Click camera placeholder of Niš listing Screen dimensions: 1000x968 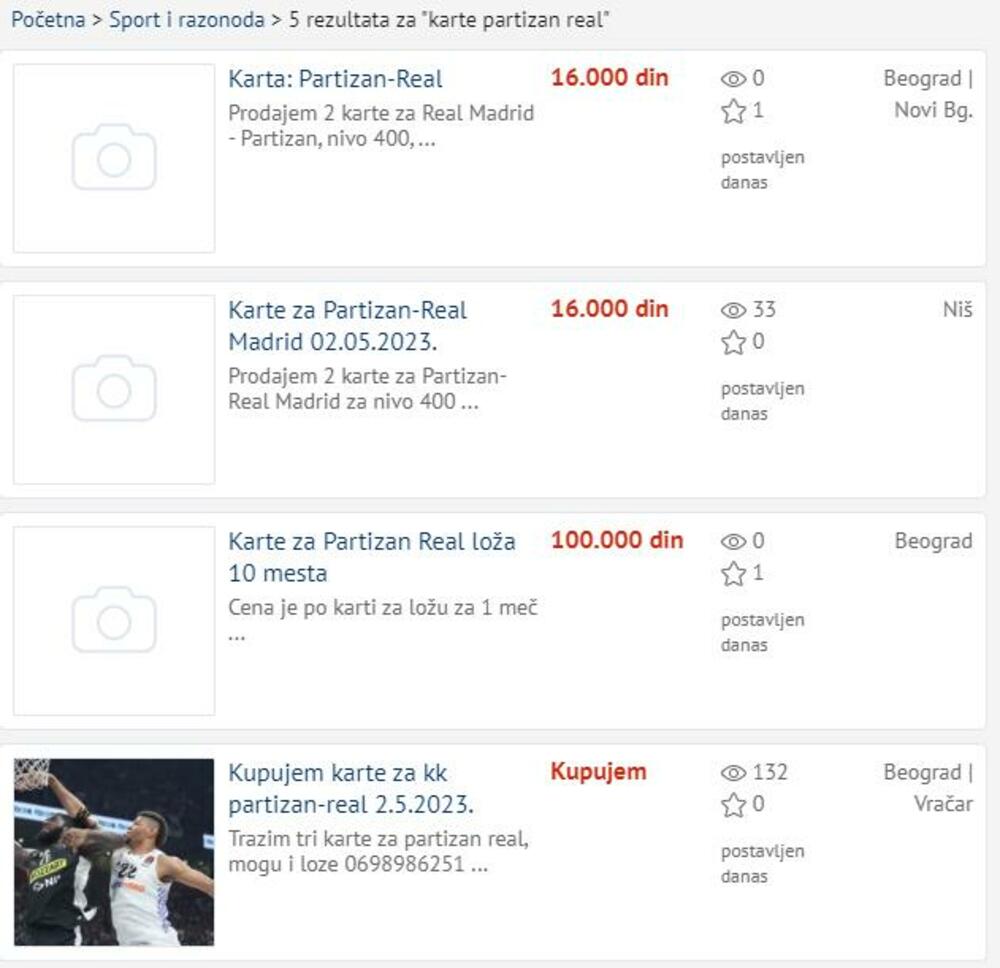[x=114, y=389]
